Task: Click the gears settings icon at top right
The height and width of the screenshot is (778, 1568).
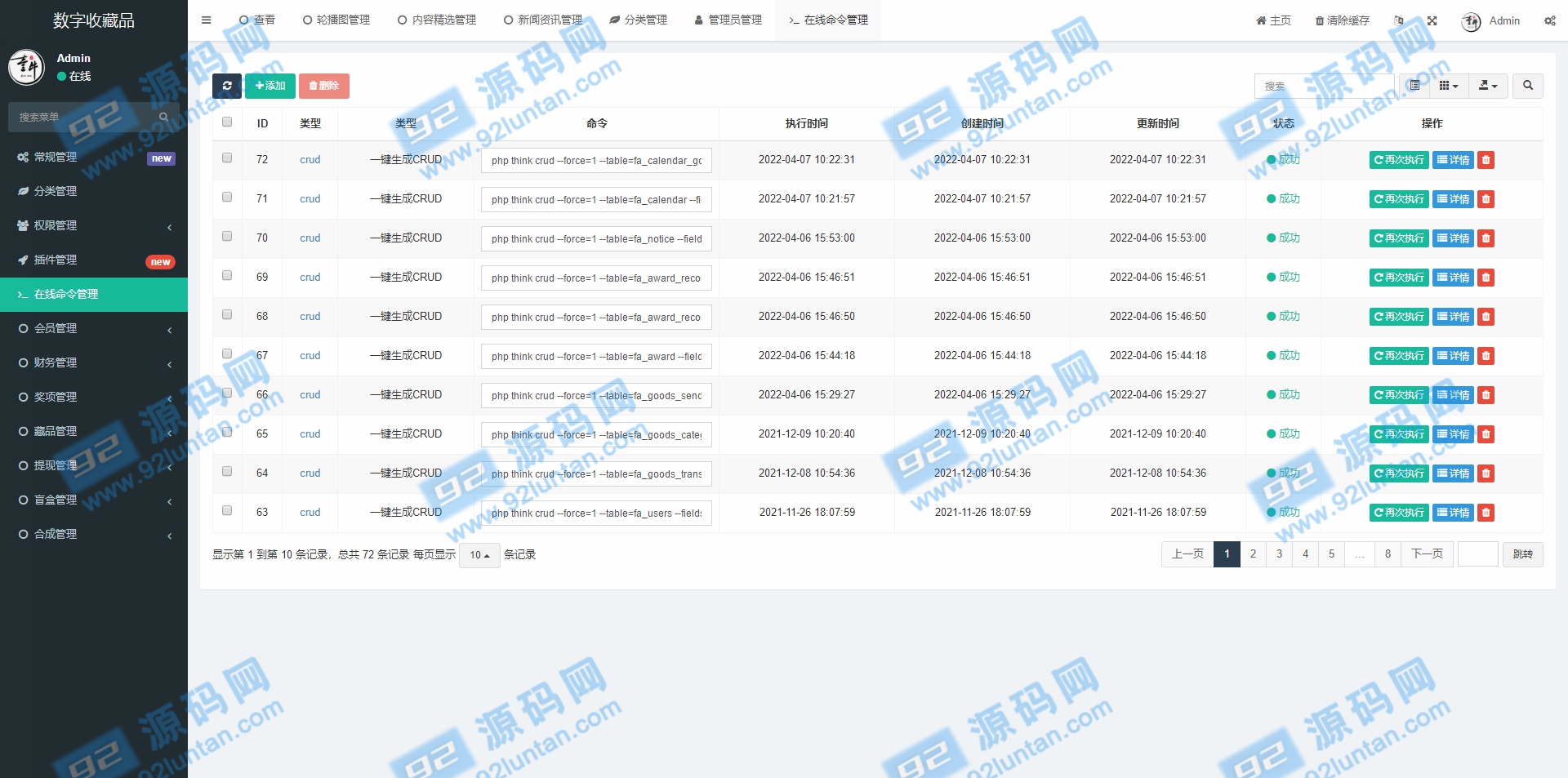Action: (1549, 20)
